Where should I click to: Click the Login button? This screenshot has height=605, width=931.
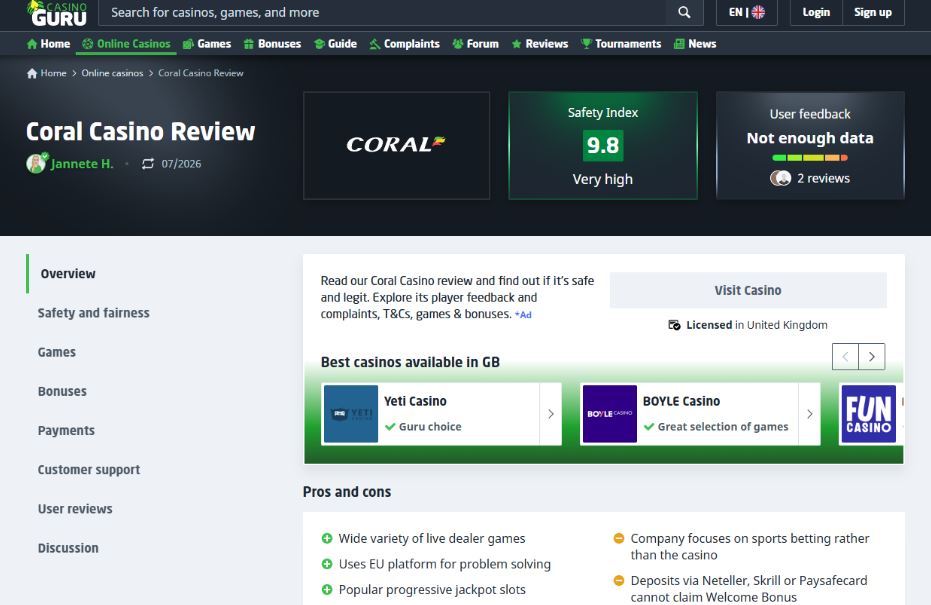point(816,12)
